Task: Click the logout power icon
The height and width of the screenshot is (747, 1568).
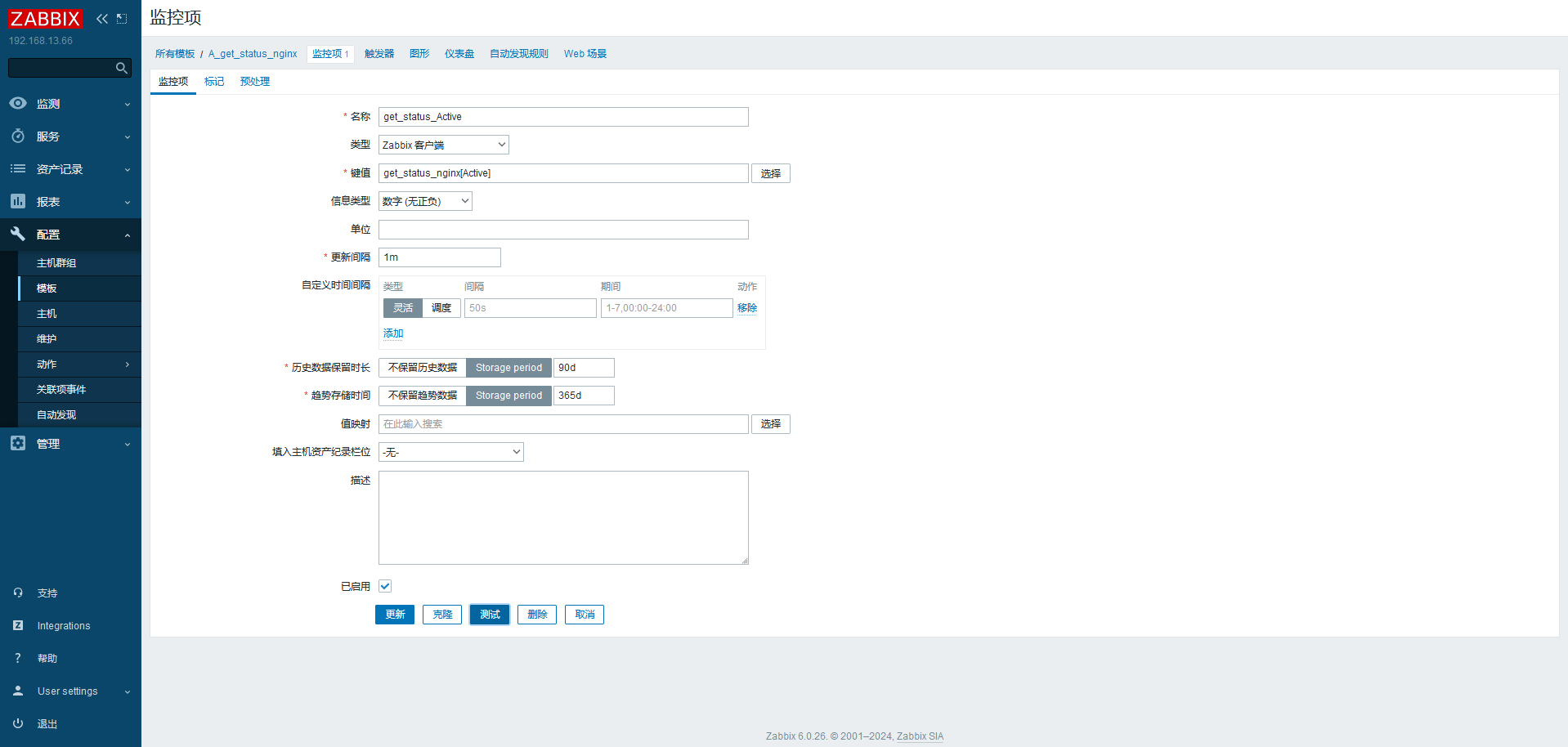Action: click(x=18, y=724)
